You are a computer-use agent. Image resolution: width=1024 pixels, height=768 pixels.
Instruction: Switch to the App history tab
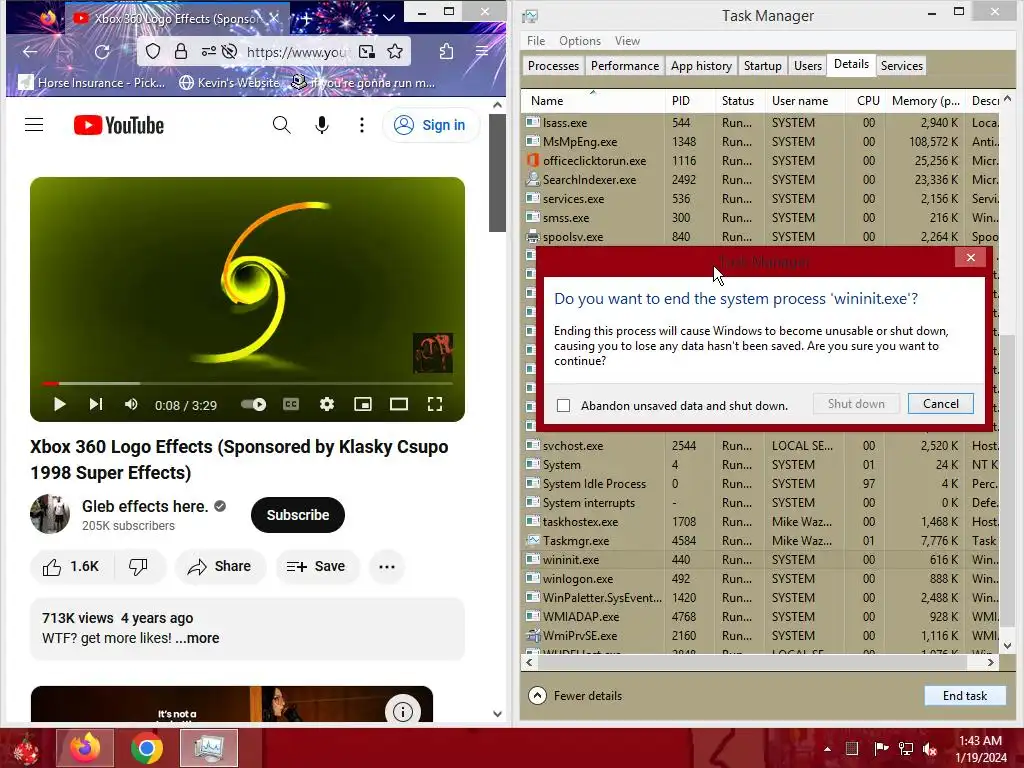(701, 65)
